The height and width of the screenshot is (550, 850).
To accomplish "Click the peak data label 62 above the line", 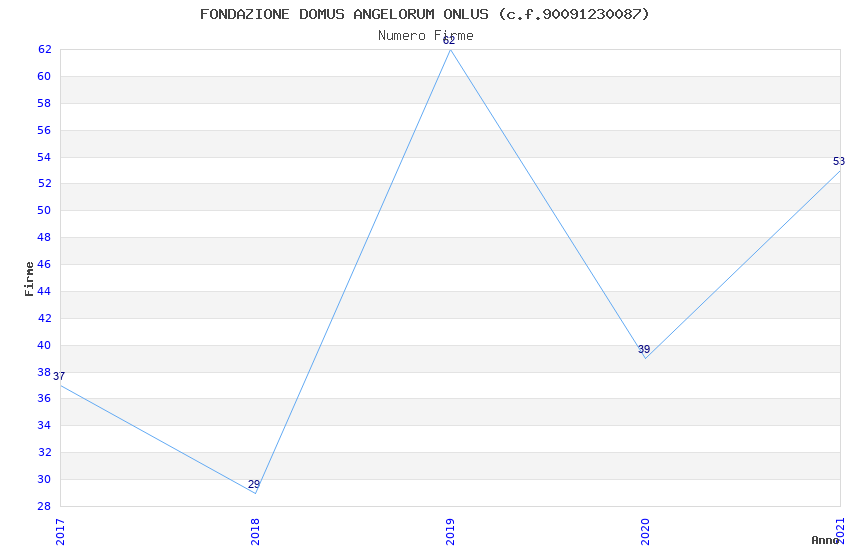I will (449, 41).
